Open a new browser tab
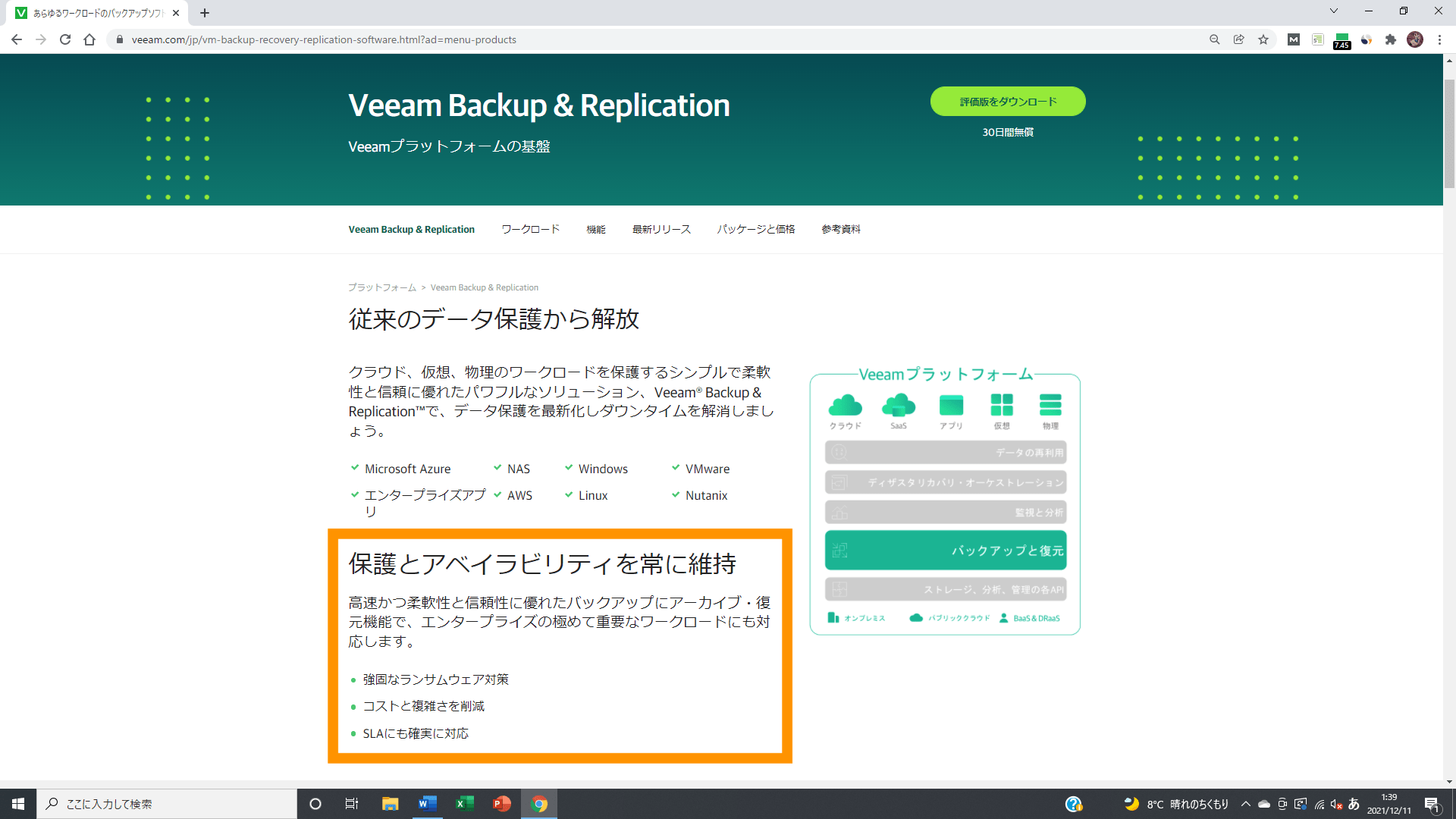Image resolution: width=1456 pixels, height=819 pixels. (205, 13)
